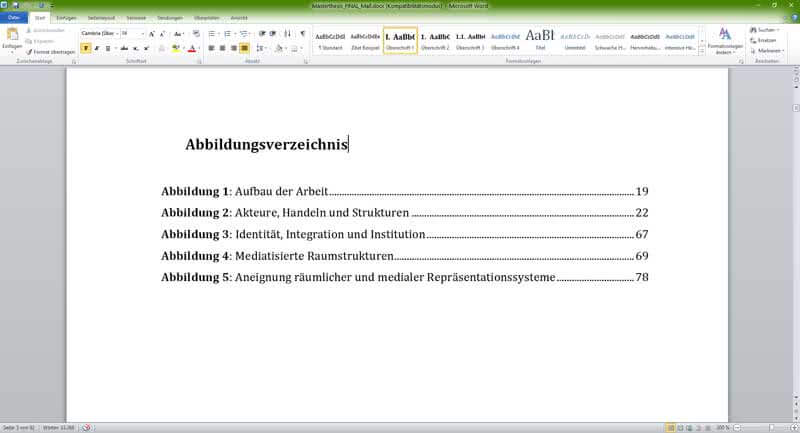
Task: Switch to the Seitenlayout ribbon tab
Action: (101, 18)
